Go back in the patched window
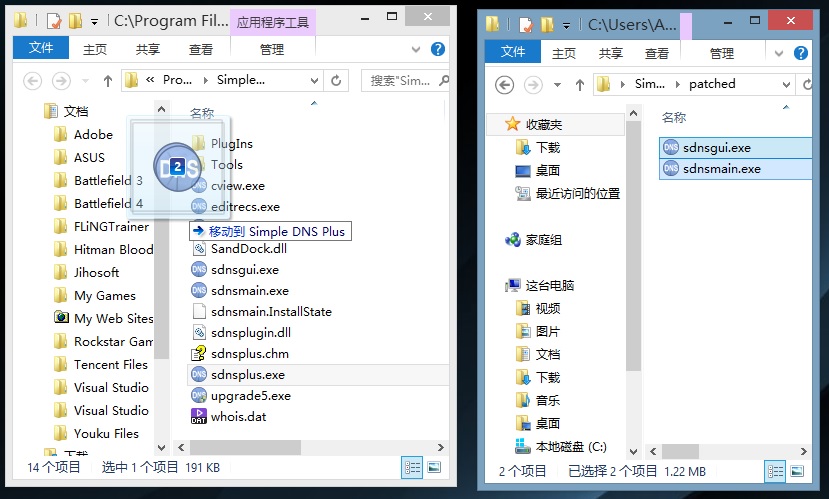829x499 pixels. click(x=504, y=85)
